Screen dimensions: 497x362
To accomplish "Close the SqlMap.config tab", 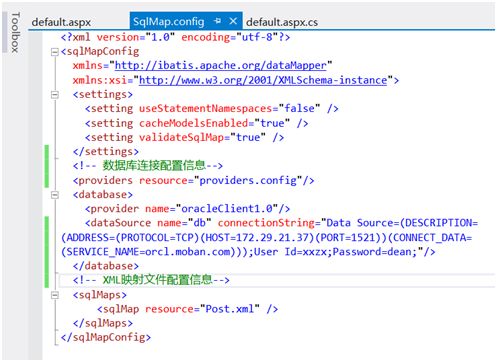I will tap(233, 21).
